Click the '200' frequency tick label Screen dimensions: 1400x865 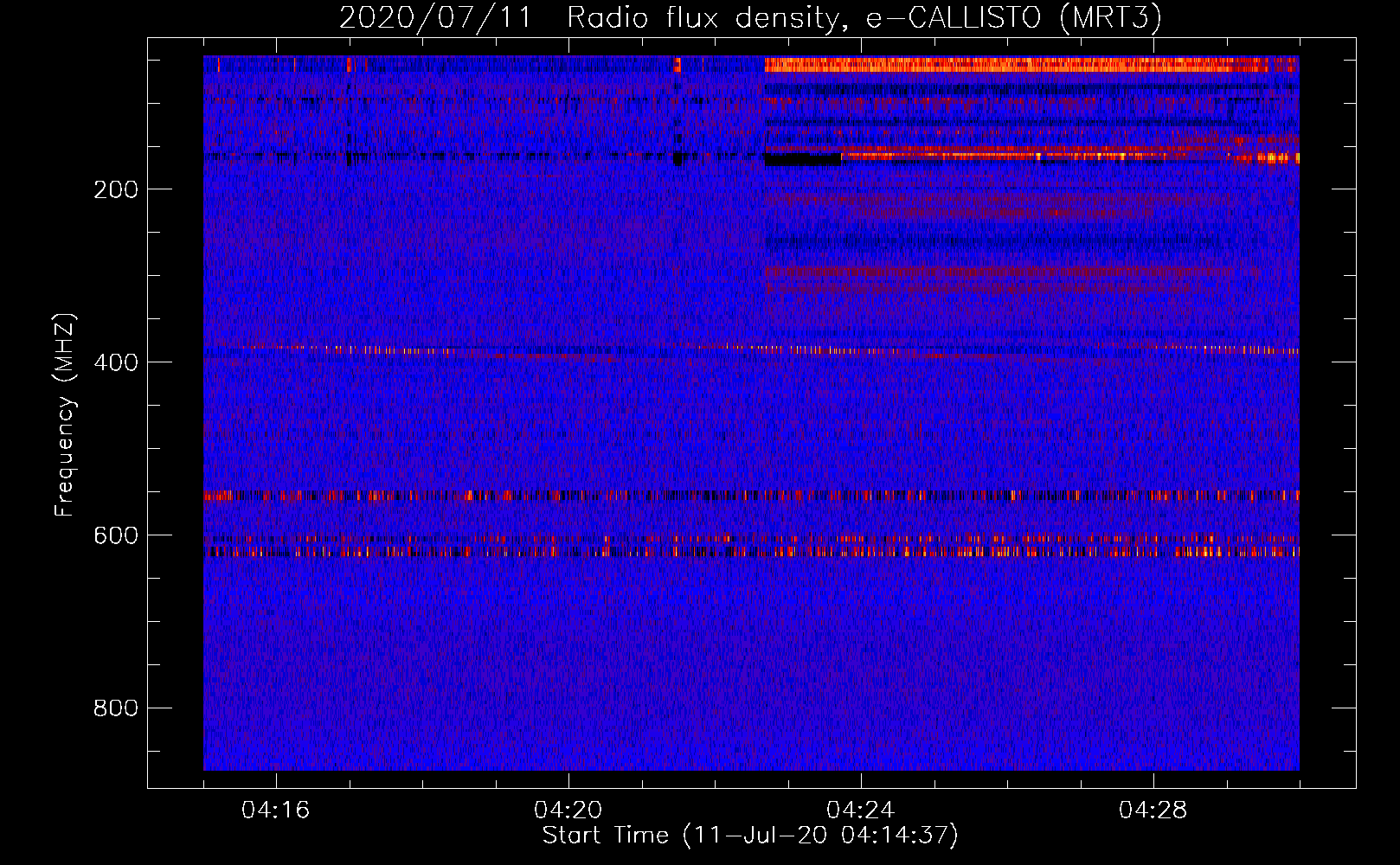pos(116,189)
